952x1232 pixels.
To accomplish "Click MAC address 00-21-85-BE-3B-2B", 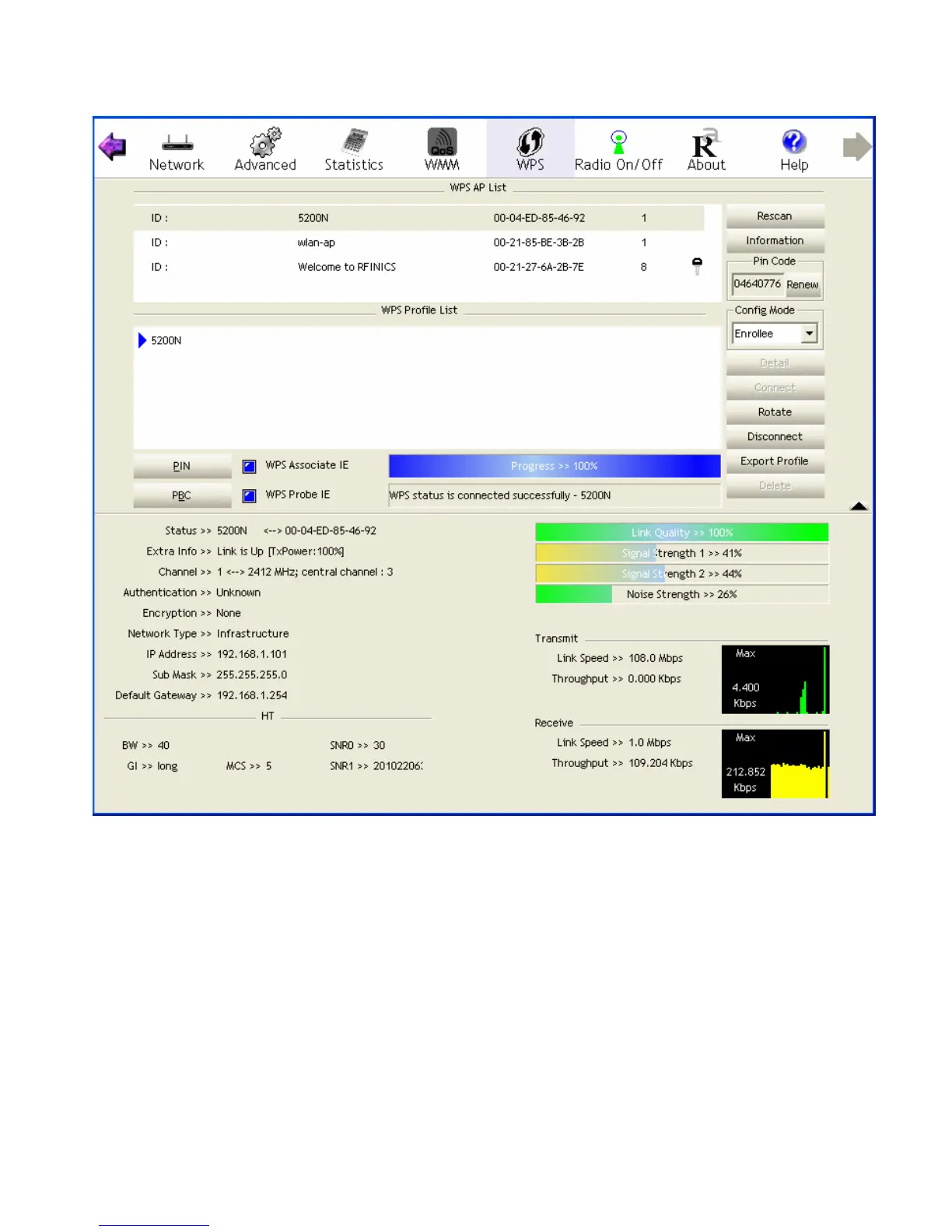I will tap(539, 243).
